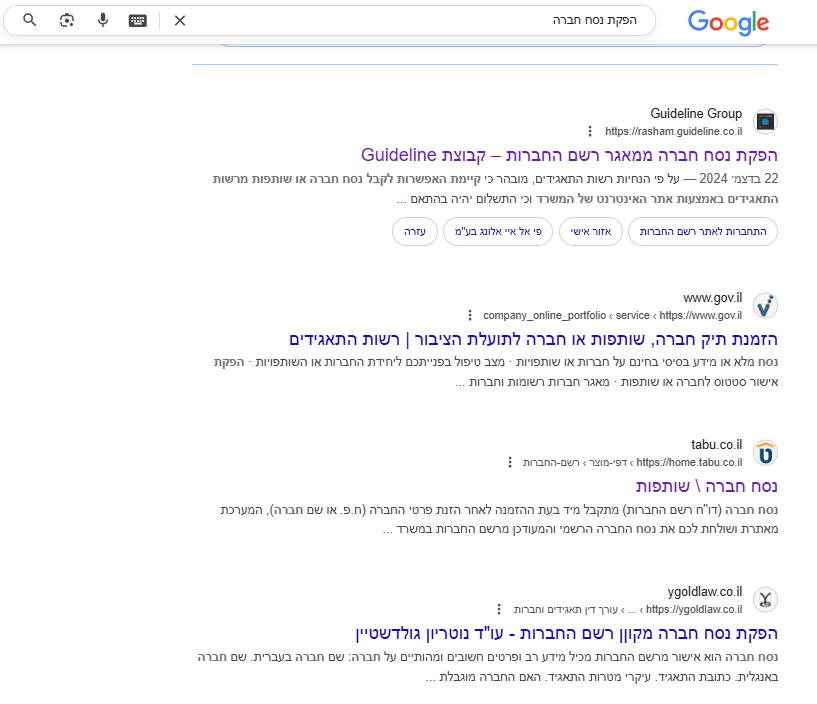Open three-dot menu for tabu.co.il result

coord(509,462)
